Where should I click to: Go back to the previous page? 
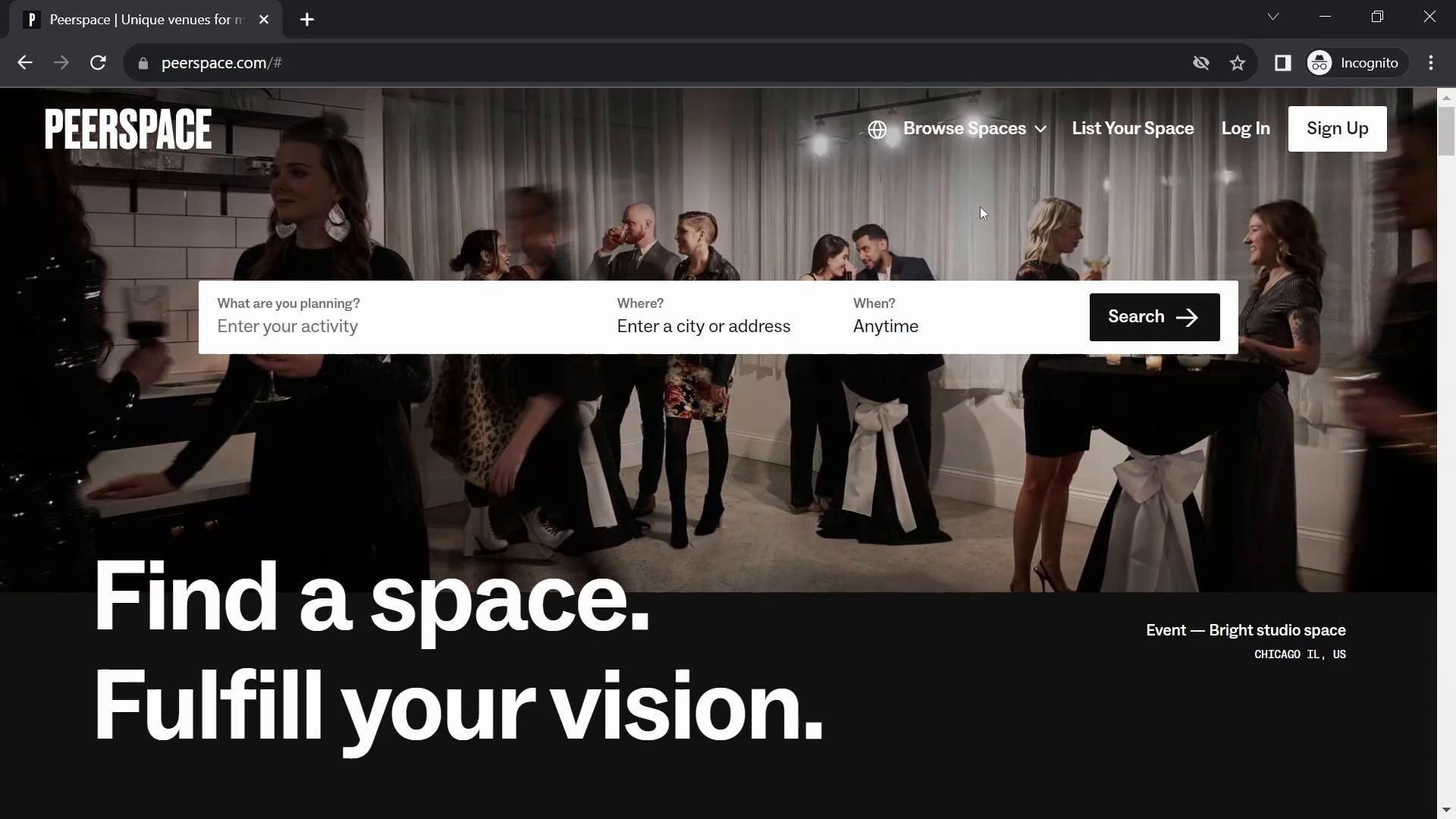25,63
